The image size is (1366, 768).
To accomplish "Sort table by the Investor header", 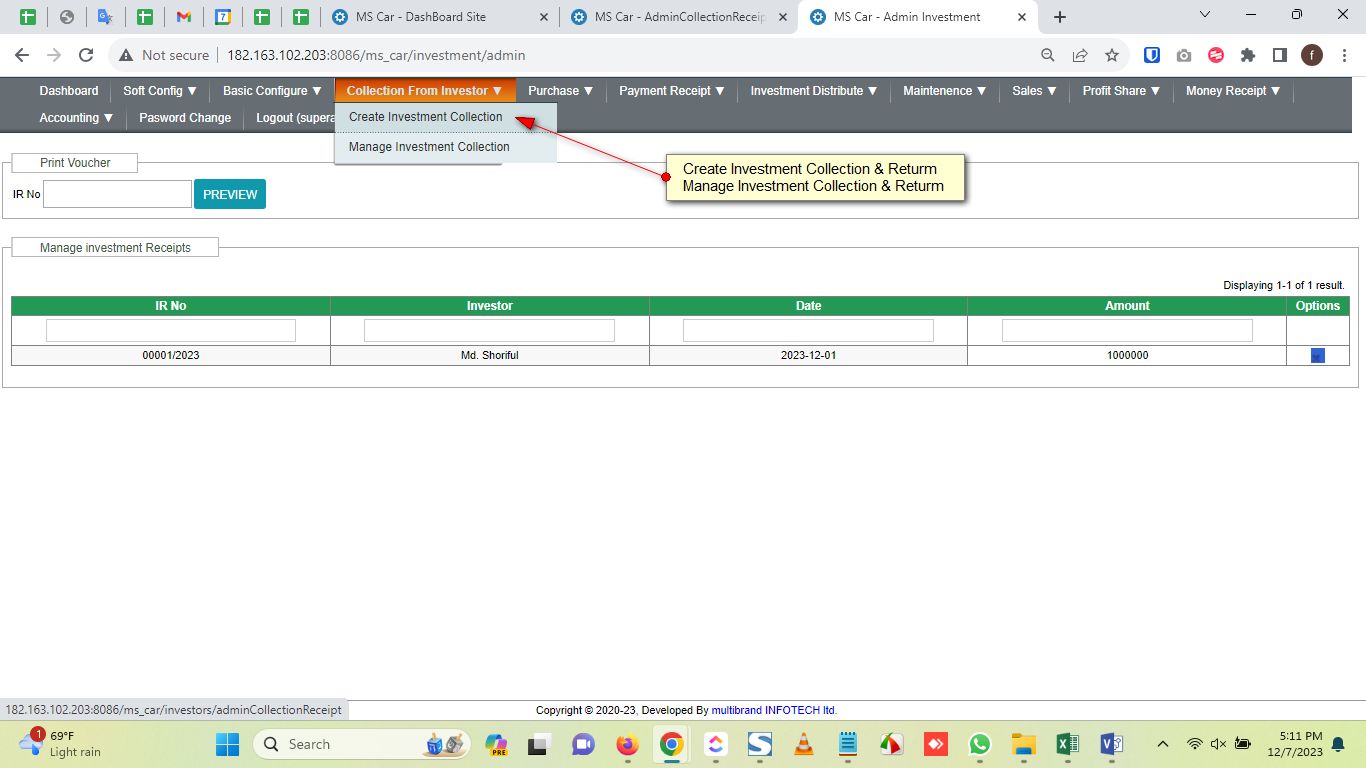I will point(490,306).
